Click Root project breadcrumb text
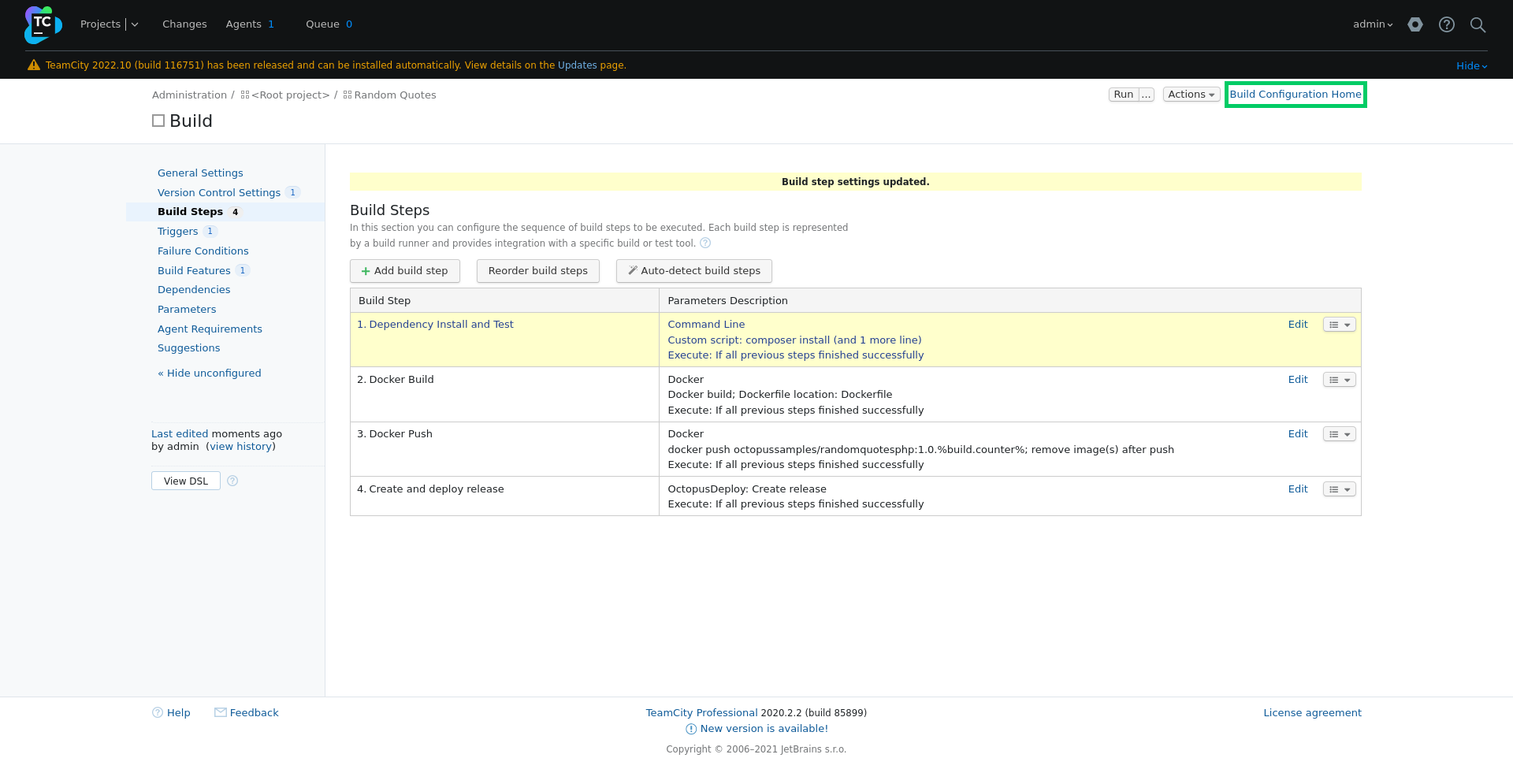1513x784 pixels. (x=291, y=95)
